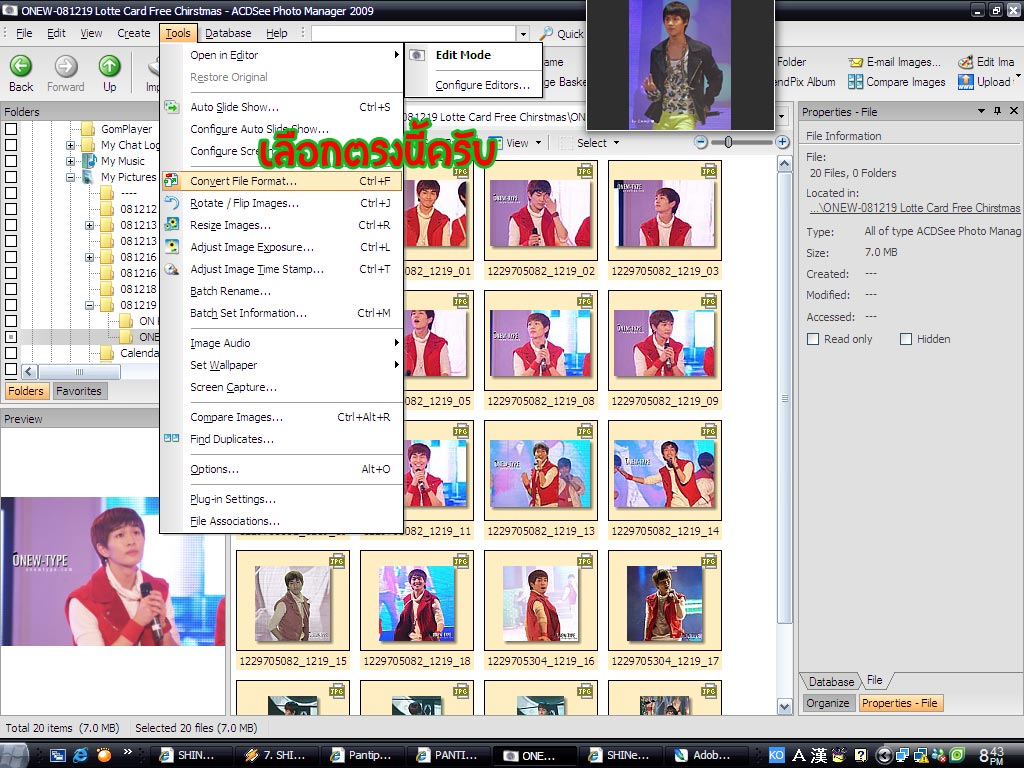
Task: Select thumbnail 1229705304_1219_17
Action: click(665, 610)
